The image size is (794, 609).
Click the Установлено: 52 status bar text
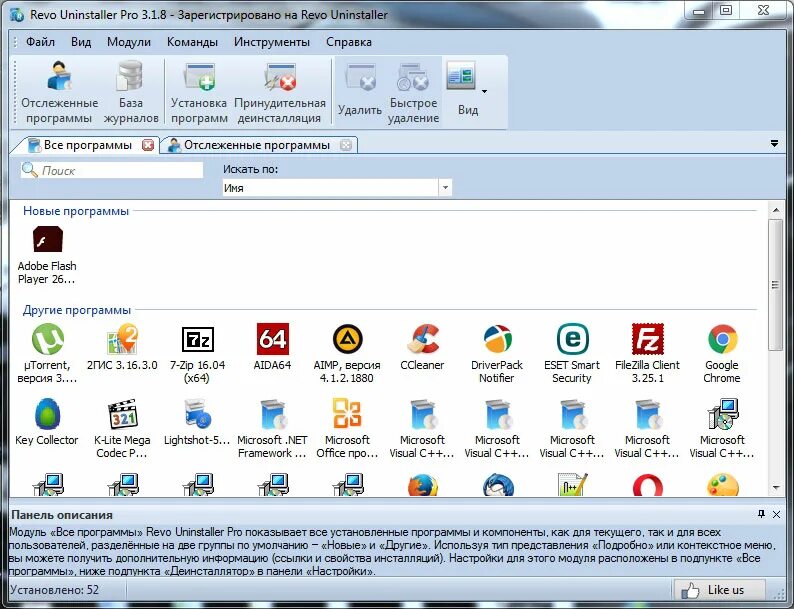click(x=54, y=590)
